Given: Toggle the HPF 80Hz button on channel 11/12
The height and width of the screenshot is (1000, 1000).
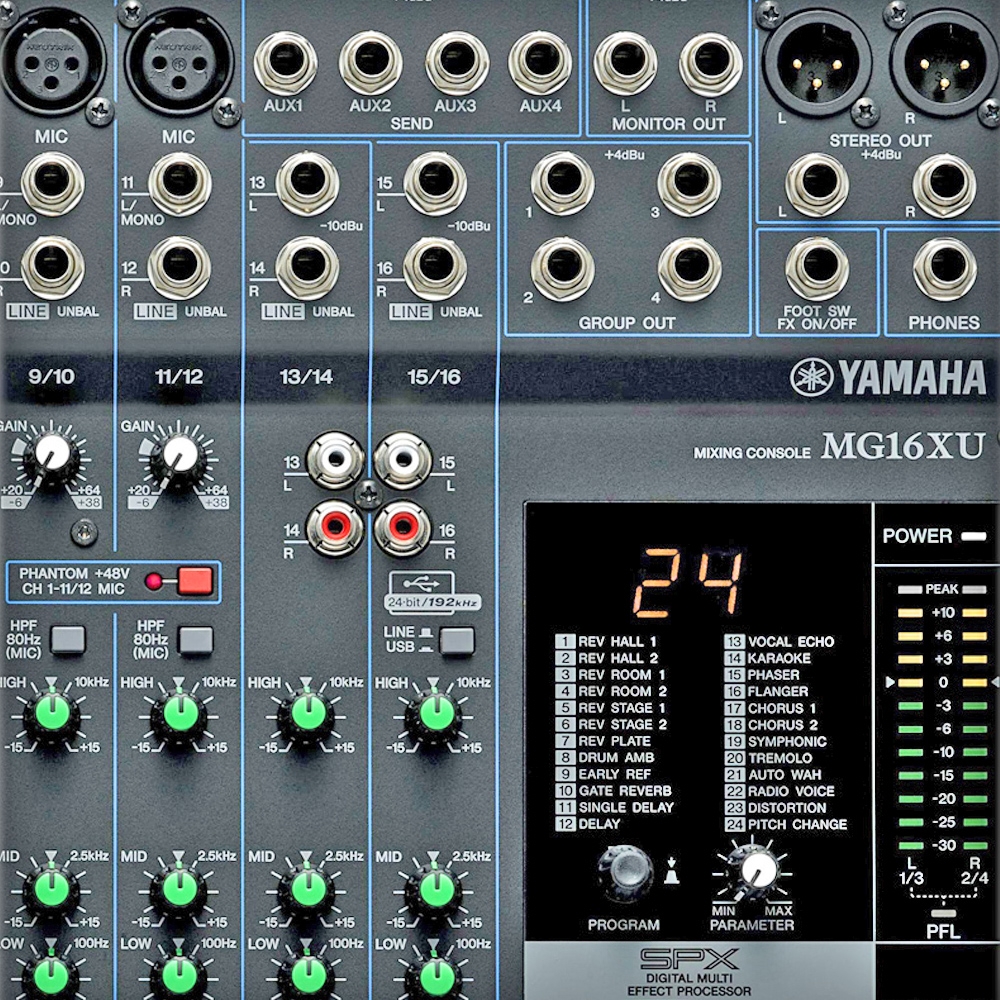Looking at the screenshot, I should coord(195,640).
